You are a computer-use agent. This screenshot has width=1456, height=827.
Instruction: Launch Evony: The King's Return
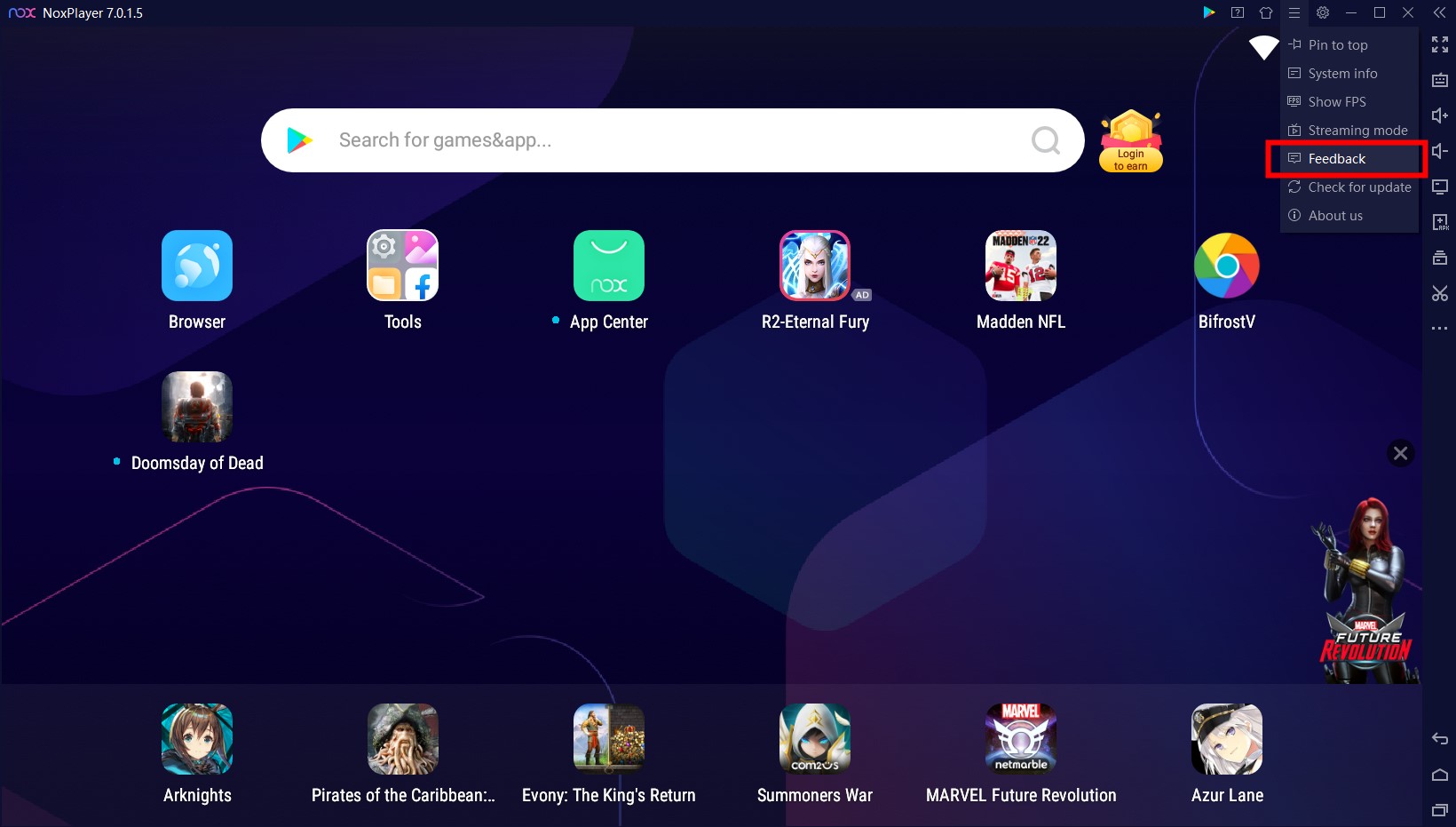(x=609, y=739)
